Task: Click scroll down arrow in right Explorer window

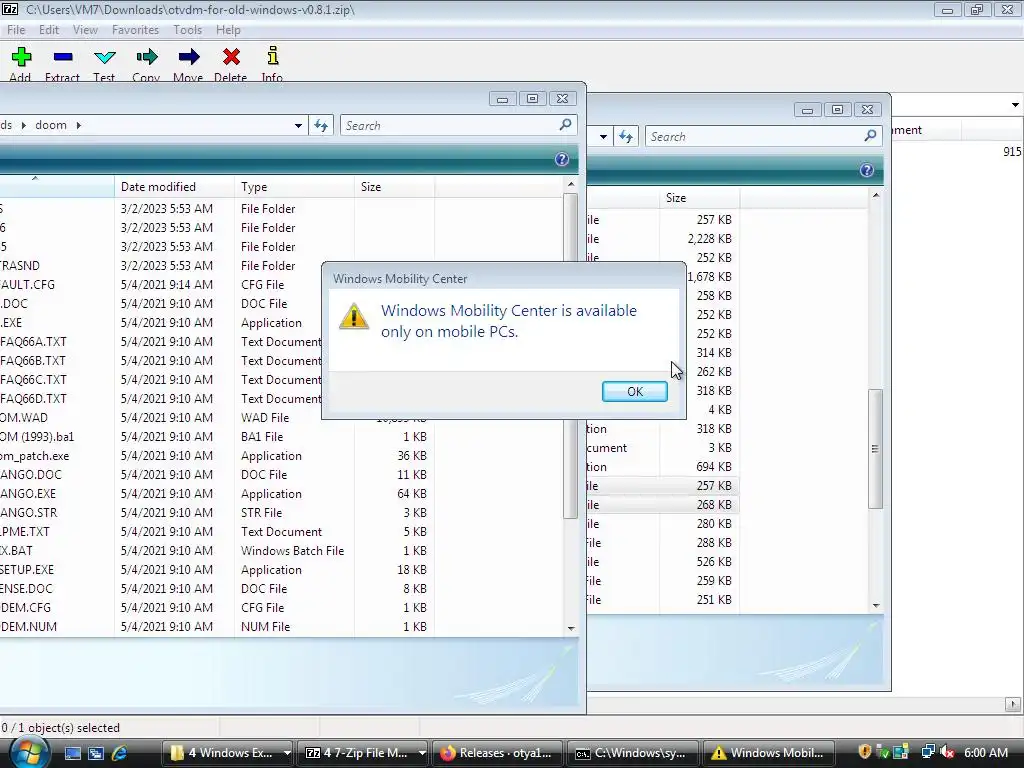Action: coord(876,605)
